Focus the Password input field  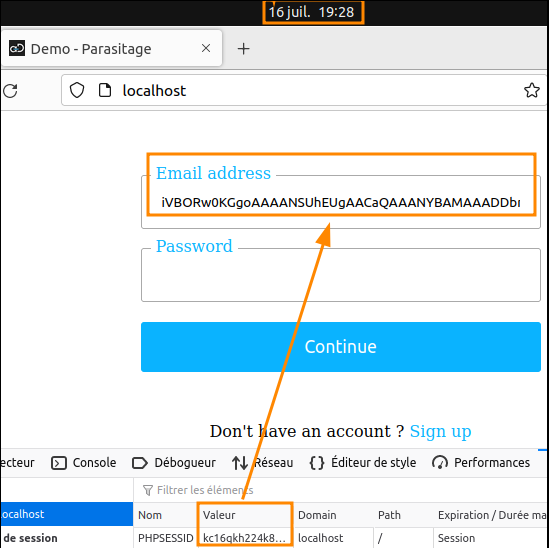[x=341, y=275]
